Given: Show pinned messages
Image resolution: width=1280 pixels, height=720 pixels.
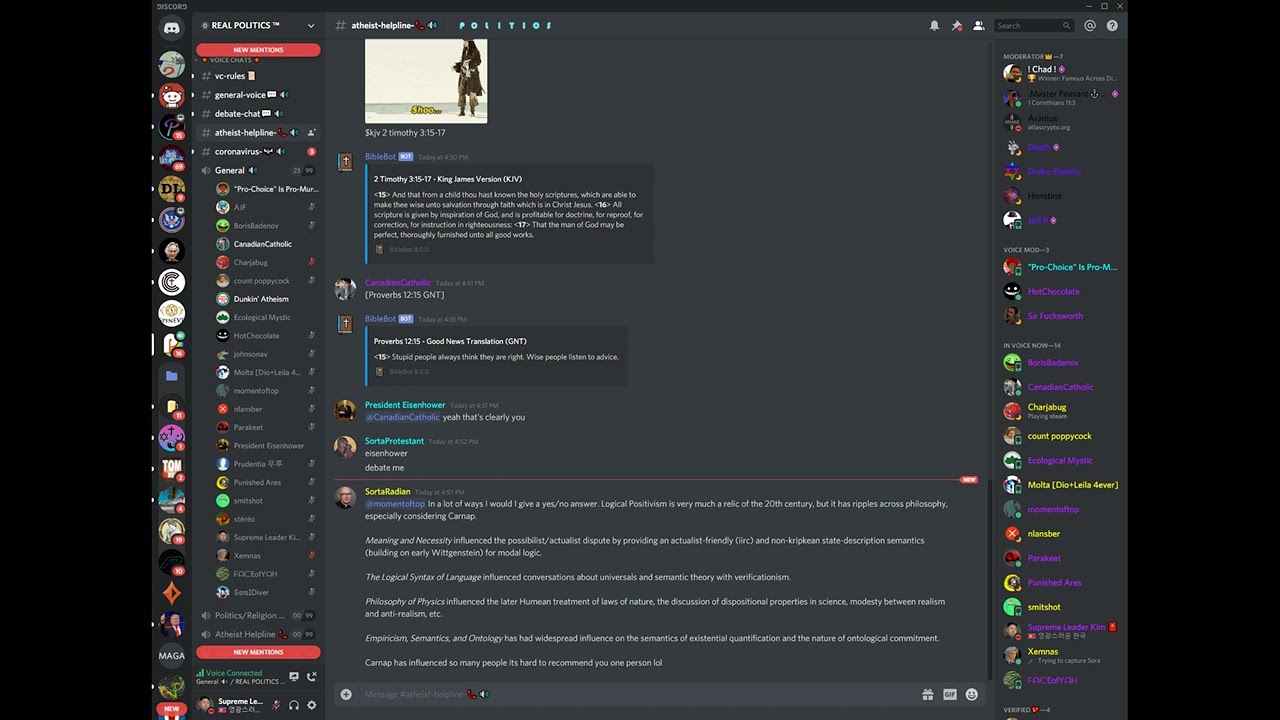Looking at the screenshot, I should click(956, 26).
